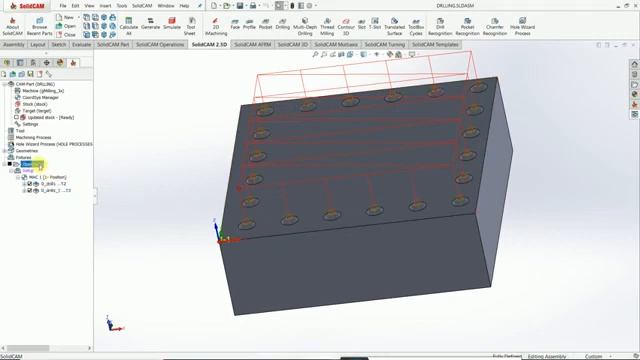Image resolution: width=640 pixels, height=360 pixels.
Task: Add a Profile operation
Action: [x=249, y=24]
